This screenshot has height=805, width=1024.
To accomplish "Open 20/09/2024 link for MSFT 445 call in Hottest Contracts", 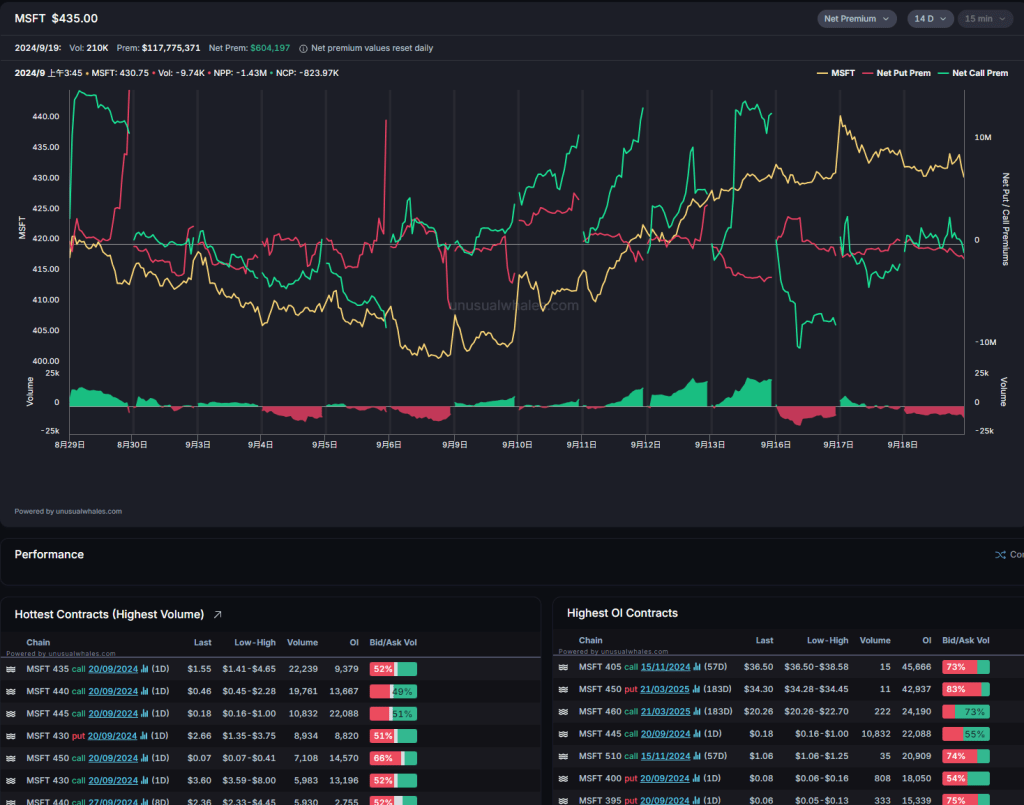I will click(x=113, y=714).
